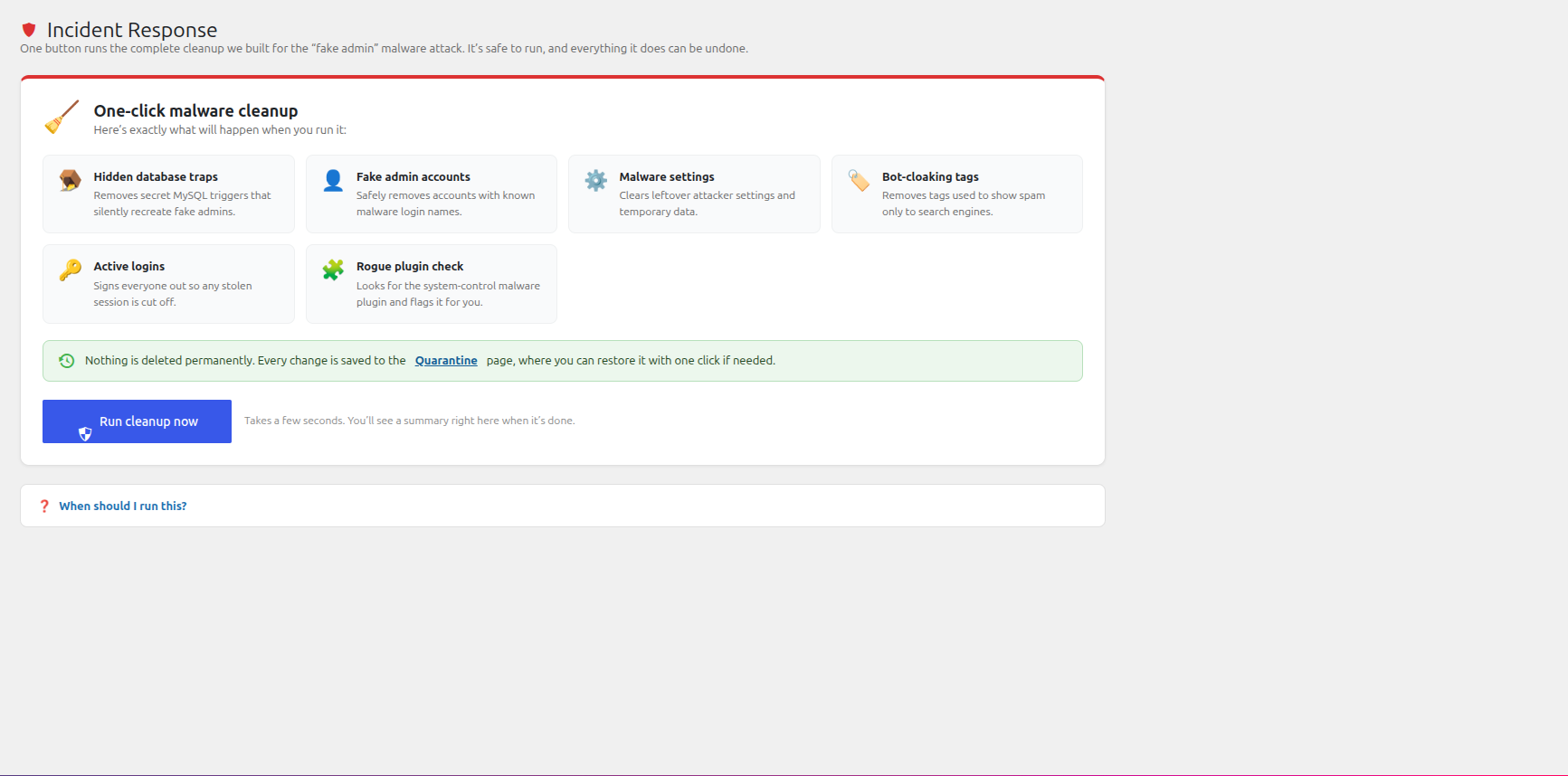Click the text "Nothing is deleted permanently"
The image size is (1568, 776).
169,361
